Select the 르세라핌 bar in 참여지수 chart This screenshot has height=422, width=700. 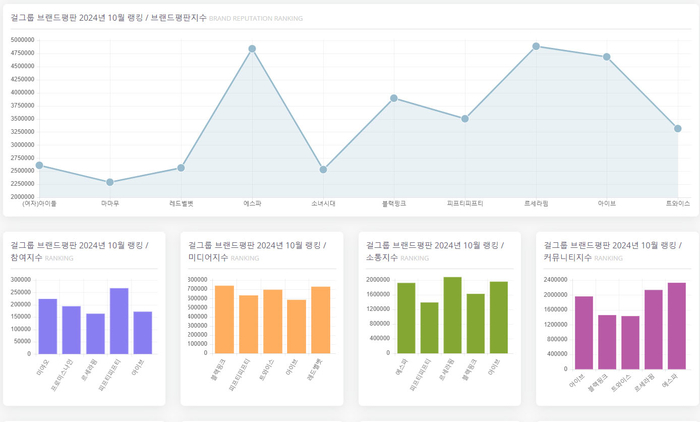coord(96,334)
